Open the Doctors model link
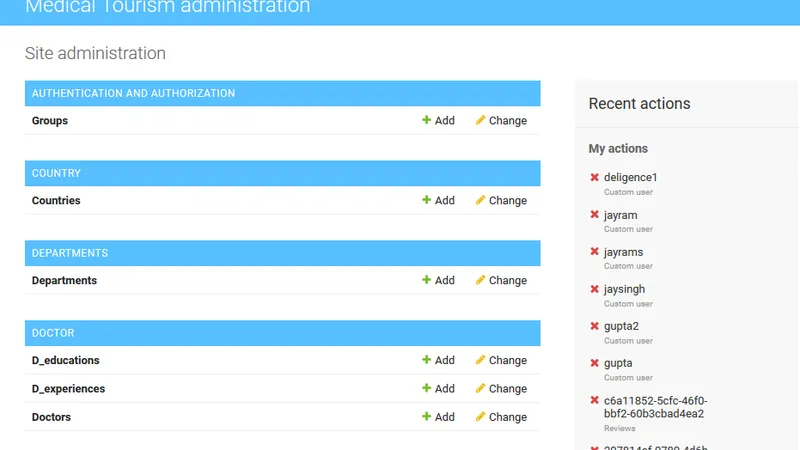 pyautogui.click(x=51, y=417)
